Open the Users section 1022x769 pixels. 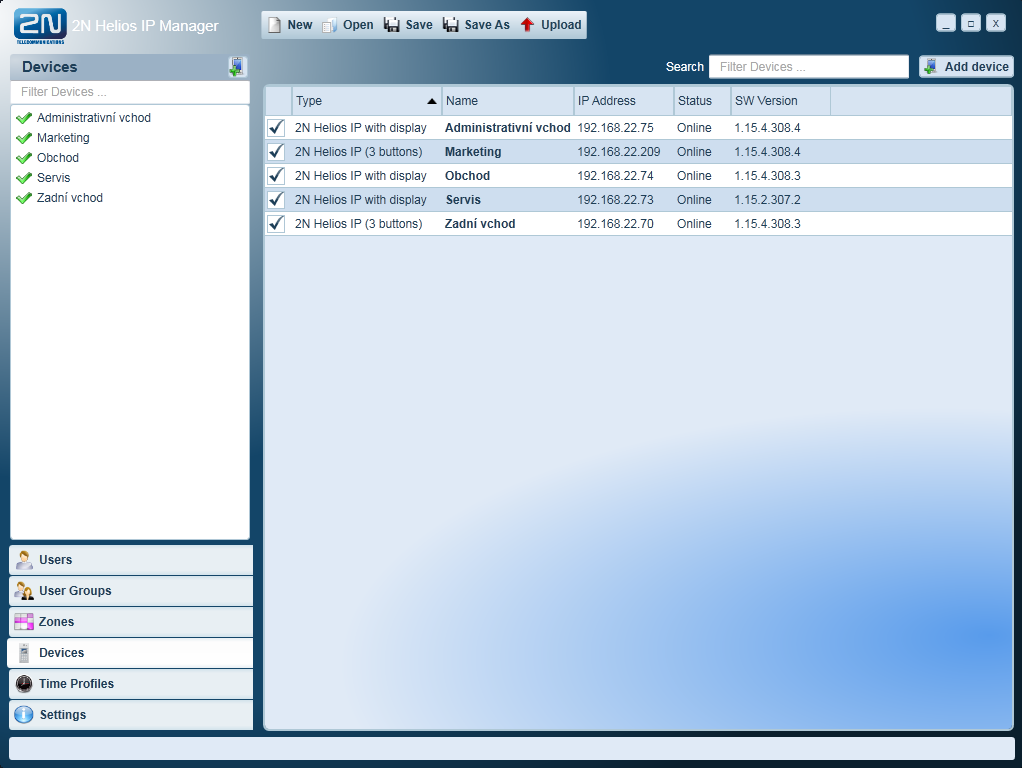pyautogui.click(x=131, y=560)
